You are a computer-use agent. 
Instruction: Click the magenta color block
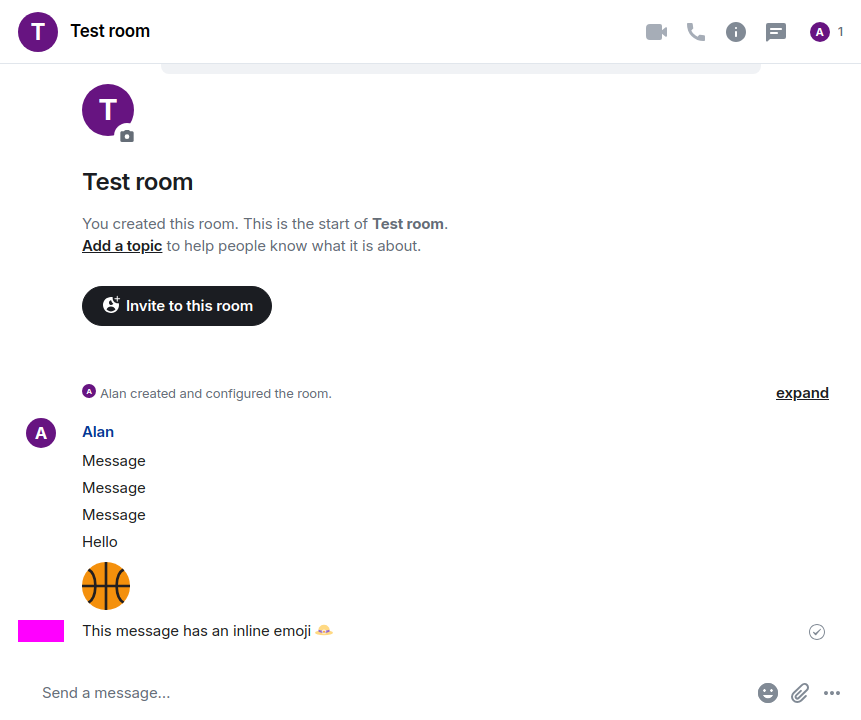point(41,630)
